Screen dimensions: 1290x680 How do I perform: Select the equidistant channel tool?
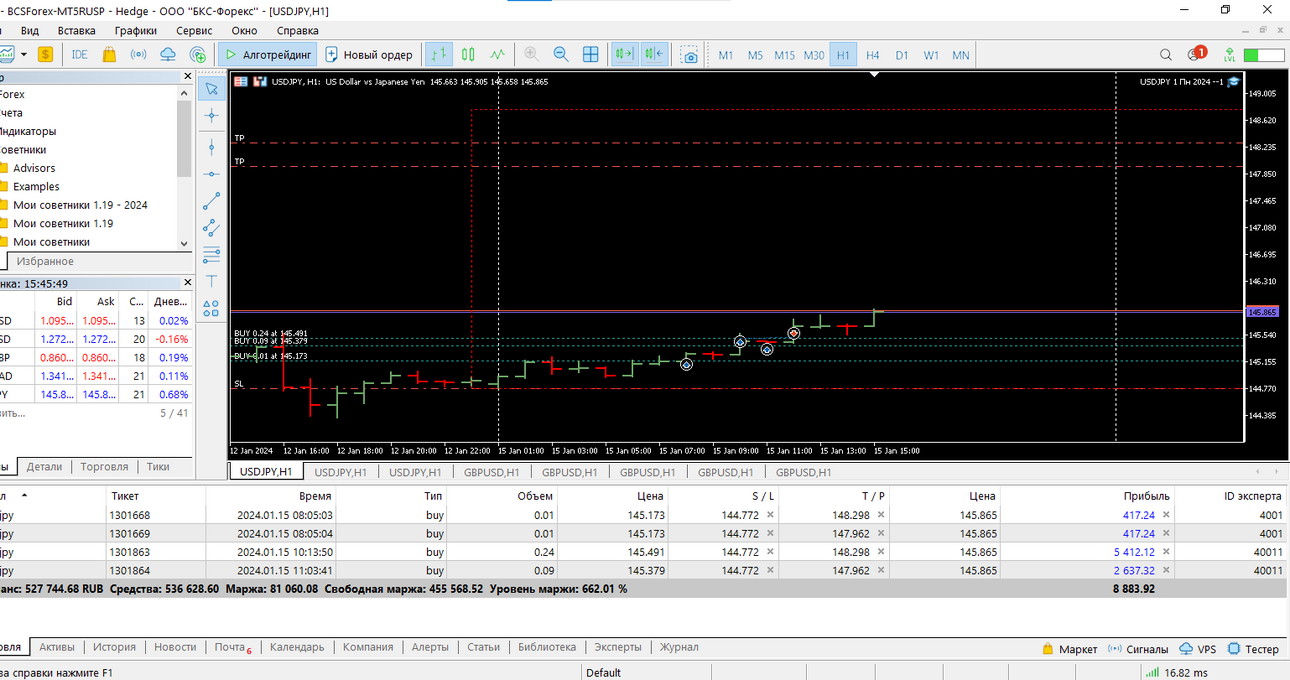click(x=211, y=228)
